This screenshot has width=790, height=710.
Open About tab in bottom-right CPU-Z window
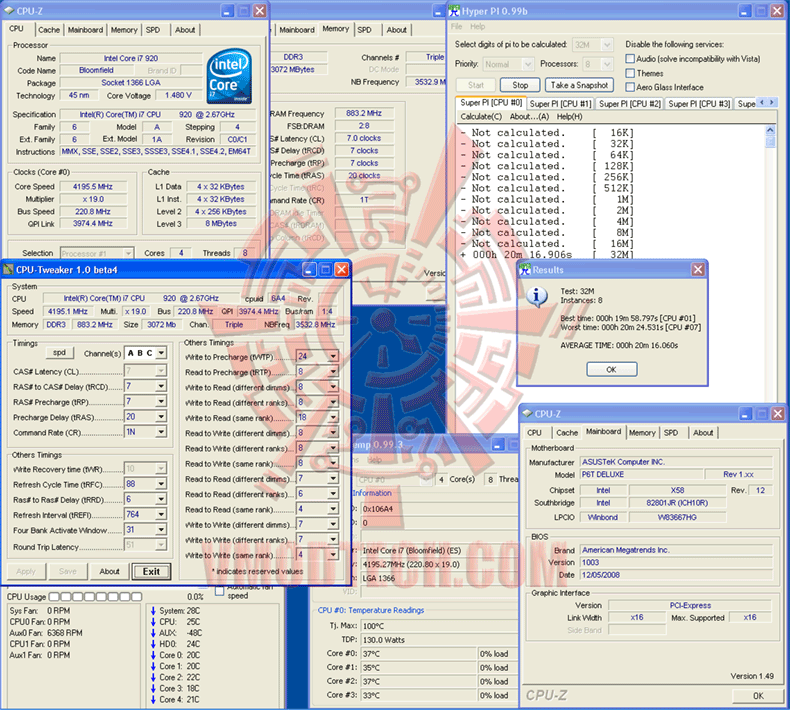click(703, 432)
